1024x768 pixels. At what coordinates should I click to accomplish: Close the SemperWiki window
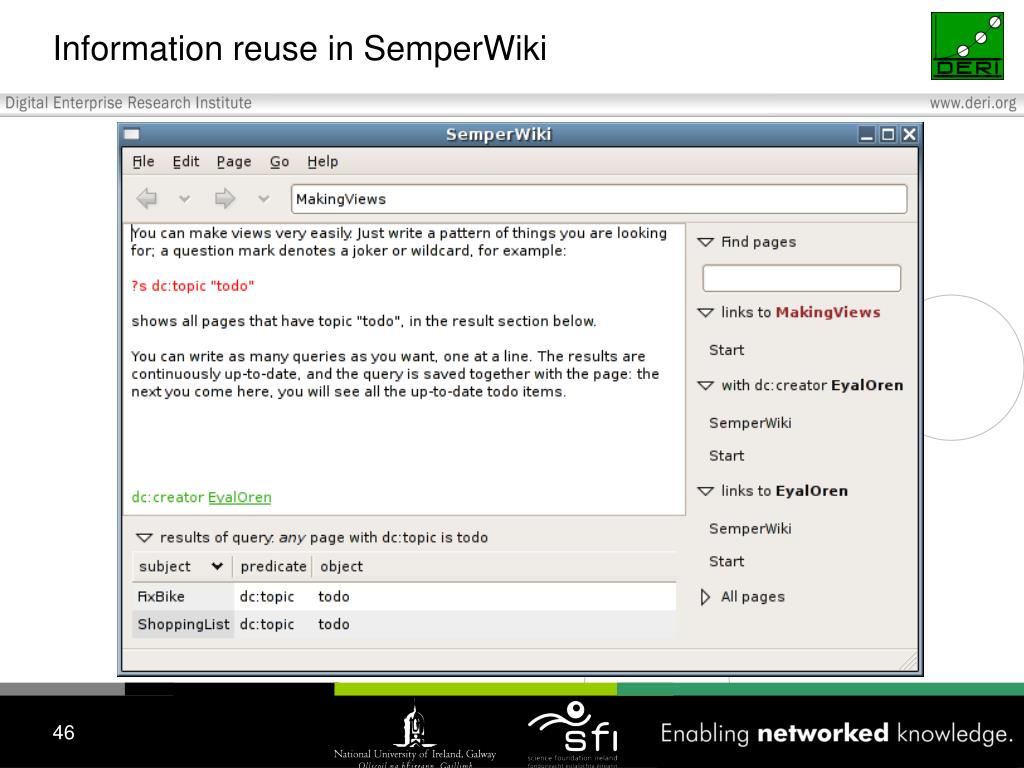pos(909,135)
